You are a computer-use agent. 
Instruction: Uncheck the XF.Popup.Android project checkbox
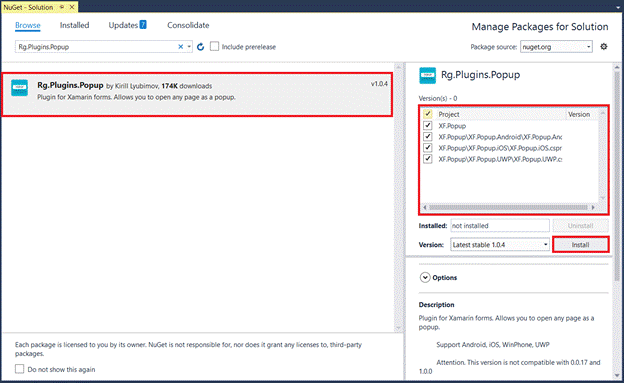click(x=427, y=137)
